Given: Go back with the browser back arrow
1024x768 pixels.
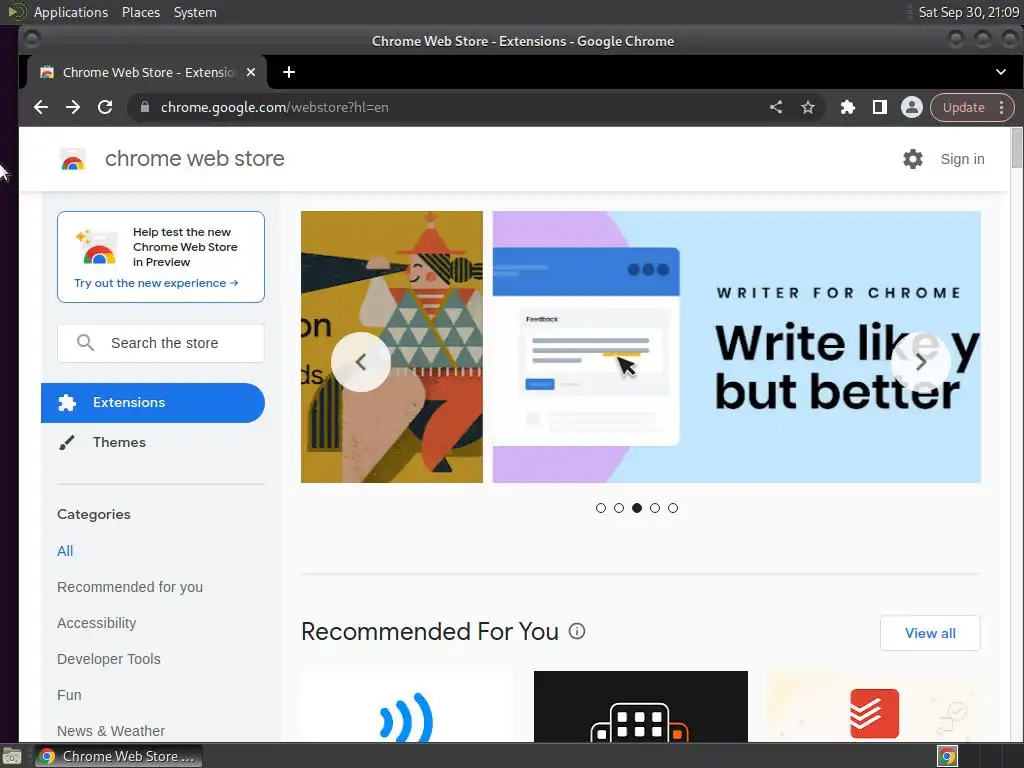Looking at the screenshot, I should pyautogui.click(x=40, y=107).
